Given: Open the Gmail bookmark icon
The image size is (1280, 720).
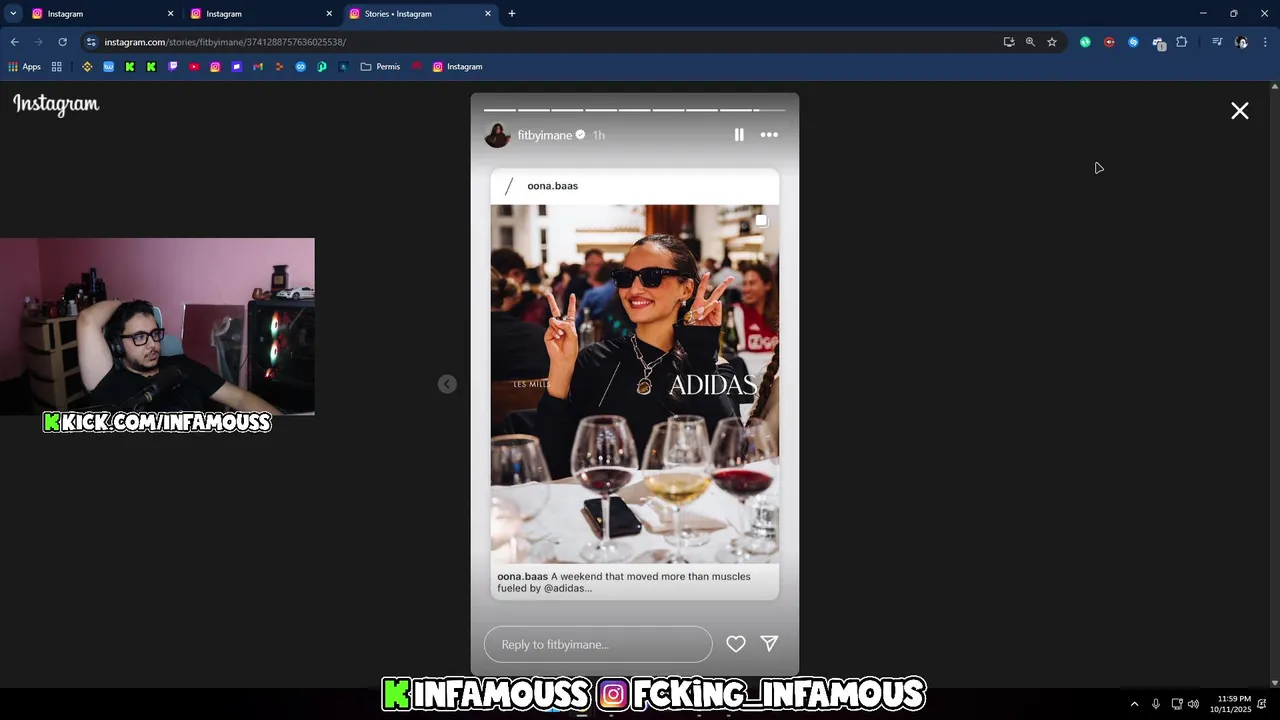Looking at the screenshot, I should (x=258, y=67).
